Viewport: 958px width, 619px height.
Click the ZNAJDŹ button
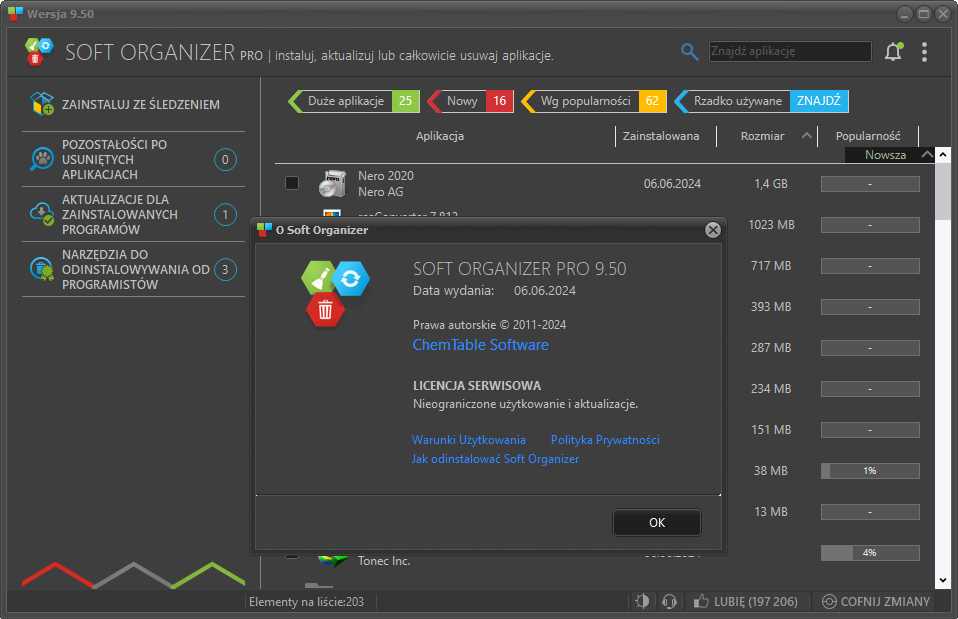click(819, 101)
